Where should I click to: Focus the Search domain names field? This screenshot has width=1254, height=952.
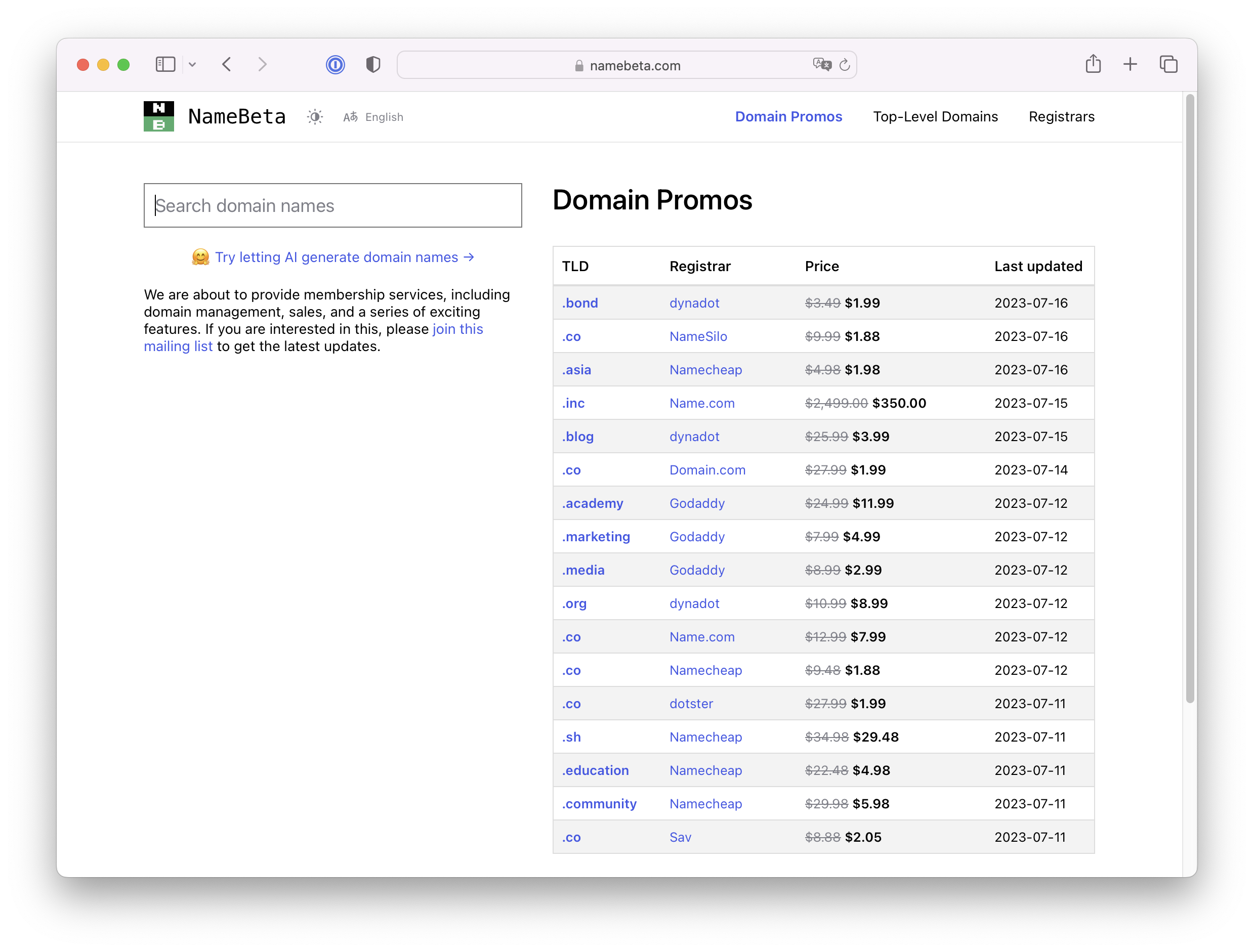tap(333, 205)
